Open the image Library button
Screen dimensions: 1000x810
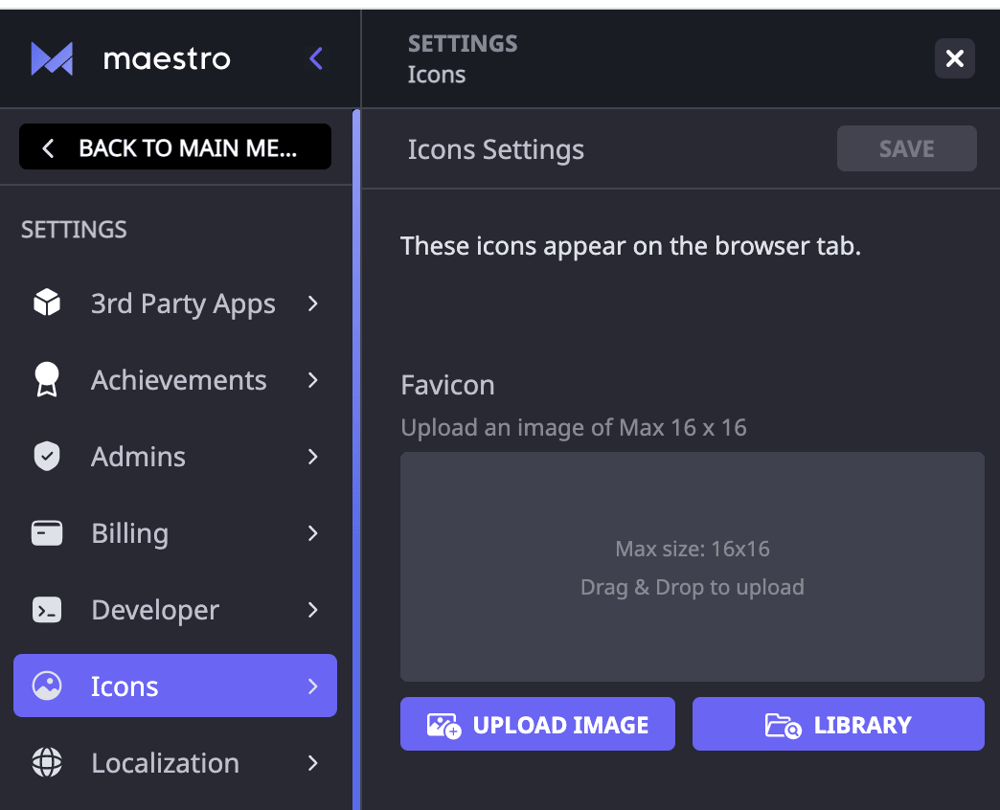tap(838, 725)
